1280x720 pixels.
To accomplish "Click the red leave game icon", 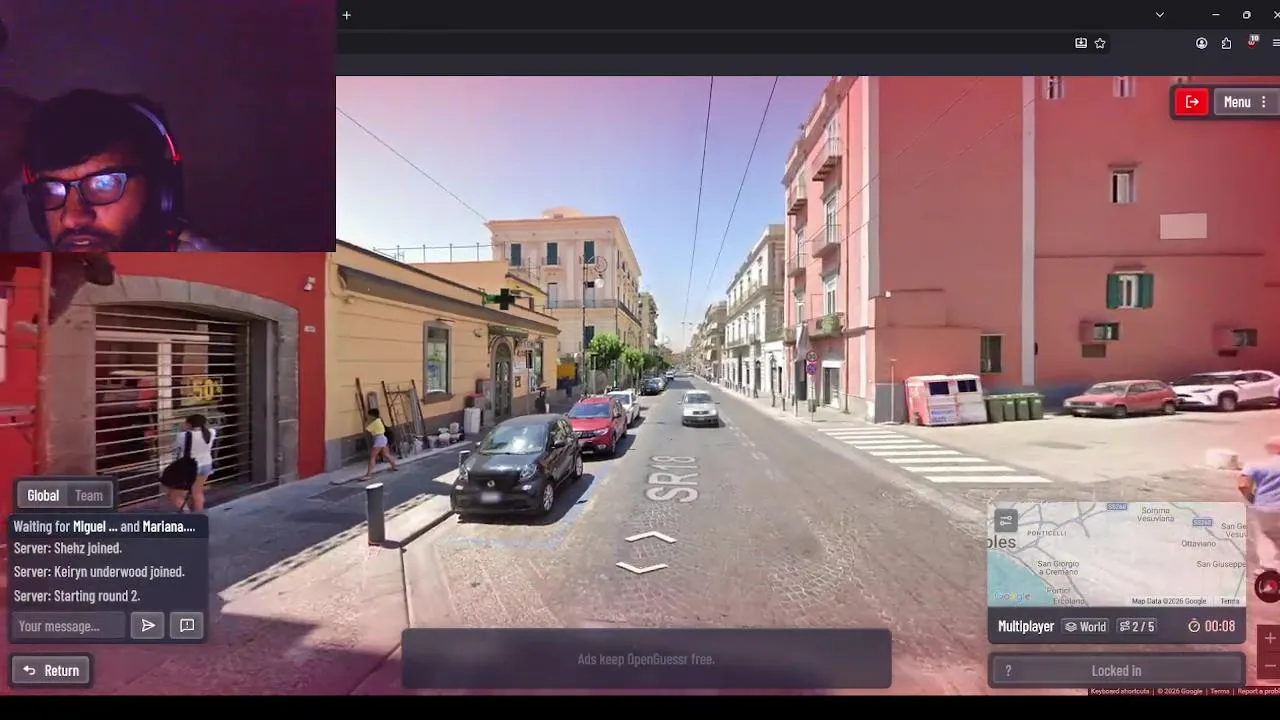I will [1192, 102].
